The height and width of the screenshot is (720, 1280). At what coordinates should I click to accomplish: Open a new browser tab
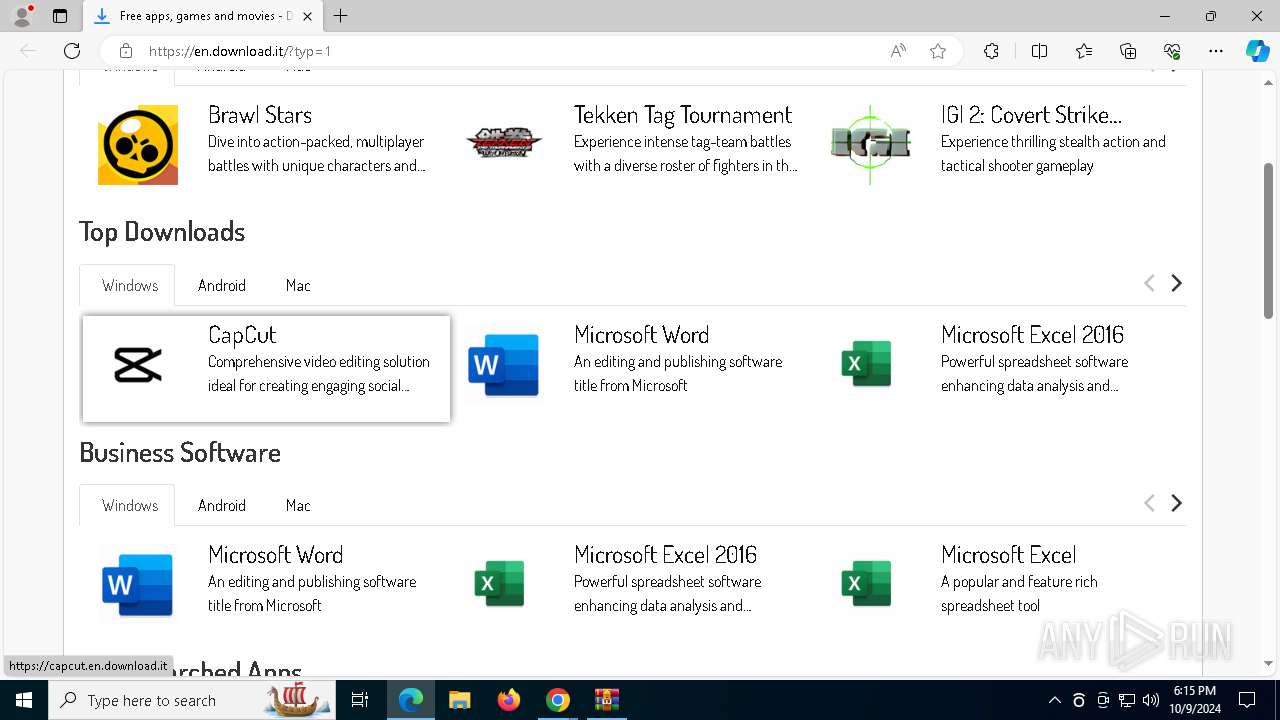[341, 16]
